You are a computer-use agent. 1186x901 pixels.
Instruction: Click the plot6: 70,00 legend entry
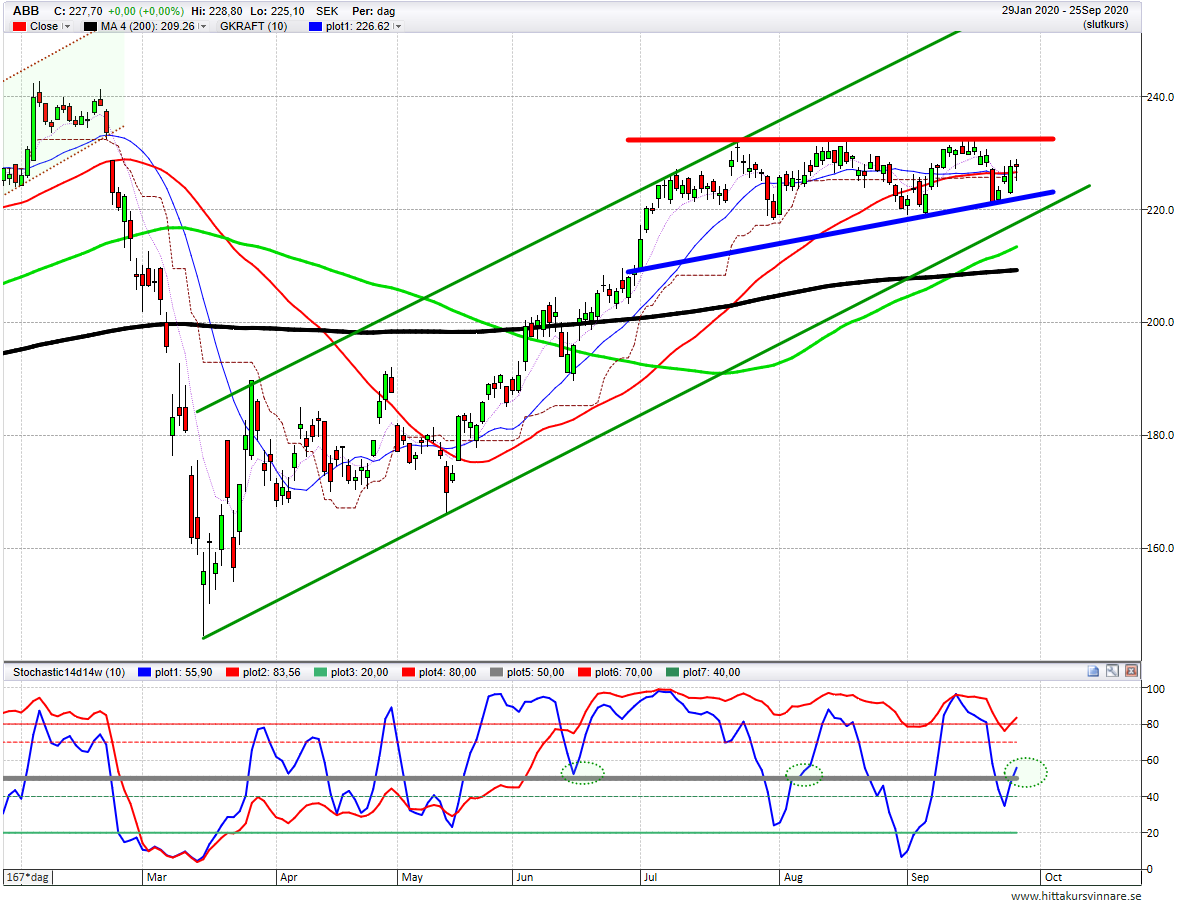(x=615, y=672)
